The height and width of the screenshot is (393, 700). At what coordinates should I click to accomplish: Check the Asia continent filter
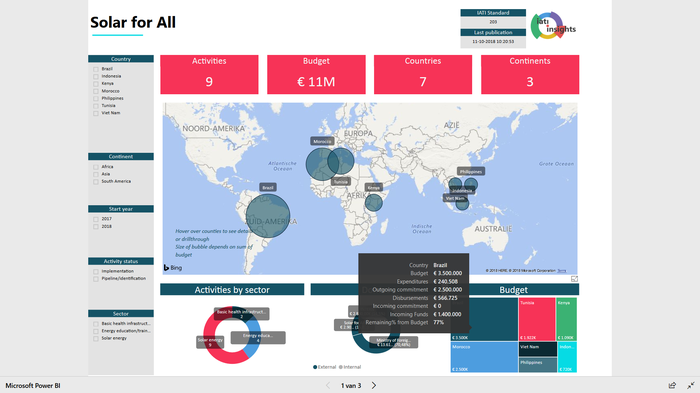point(96,174)
